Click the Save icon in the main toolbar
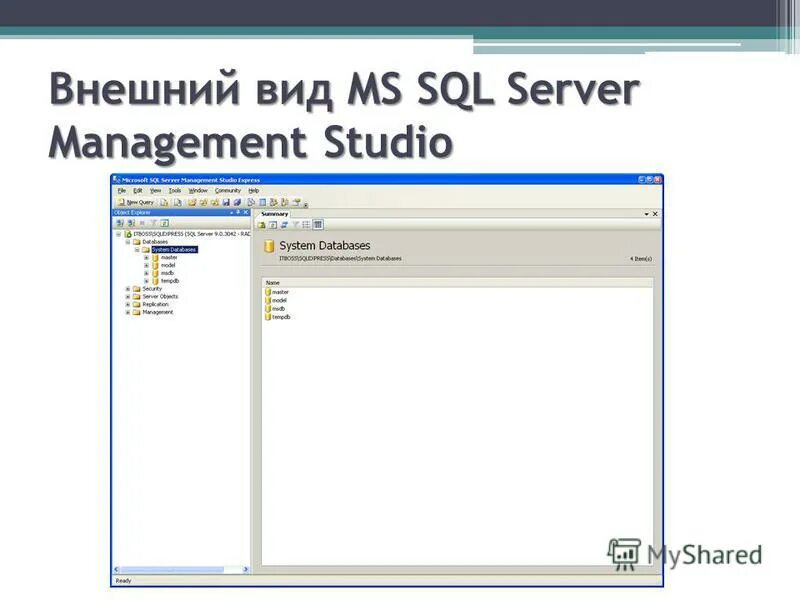The height and width of the screenshot is (600, 800). point(226,202)
